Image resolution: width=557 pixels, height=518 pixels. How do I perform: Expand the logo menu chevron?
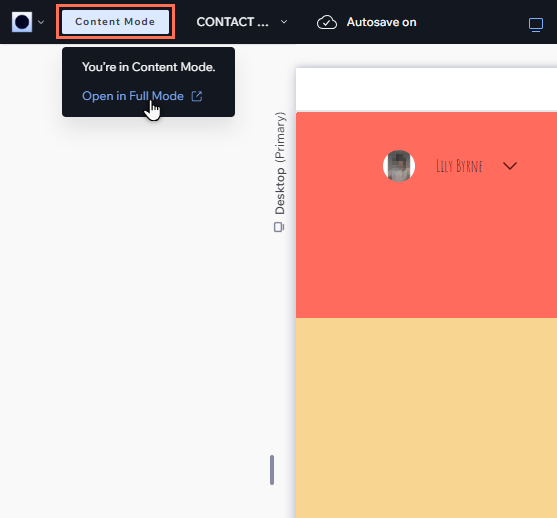click(x=41, y=22)
